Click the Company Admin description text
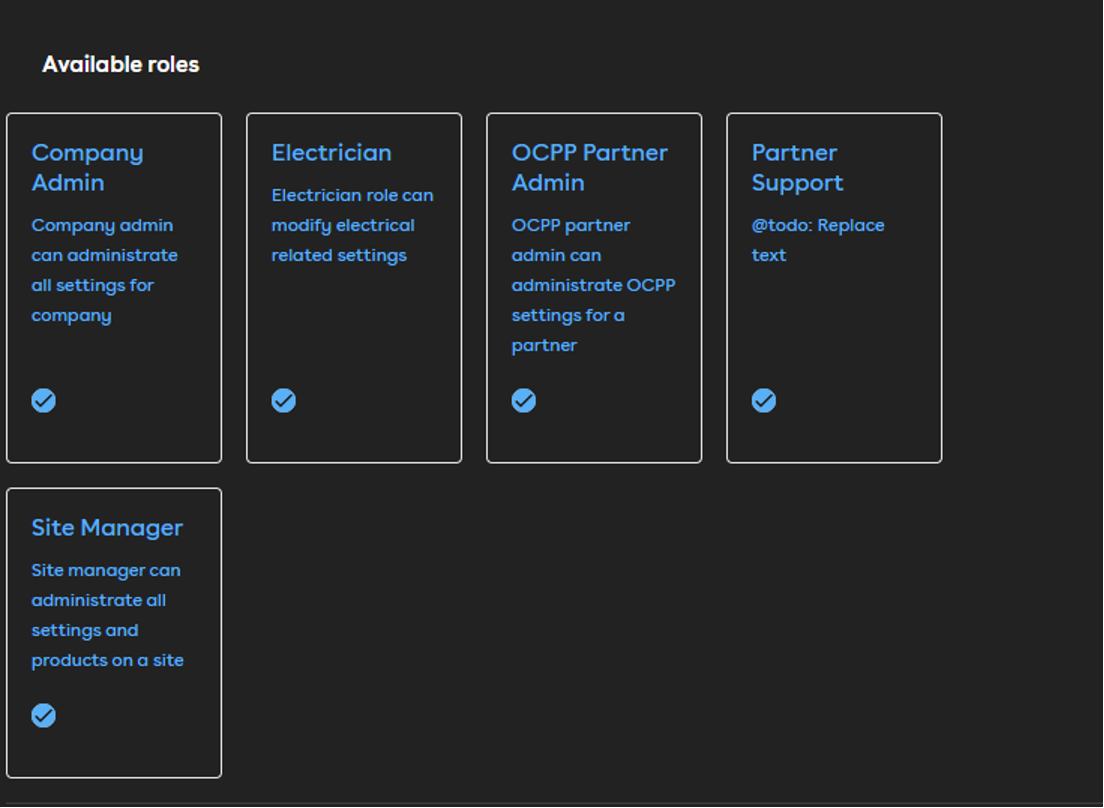 (x=104, y=270)
